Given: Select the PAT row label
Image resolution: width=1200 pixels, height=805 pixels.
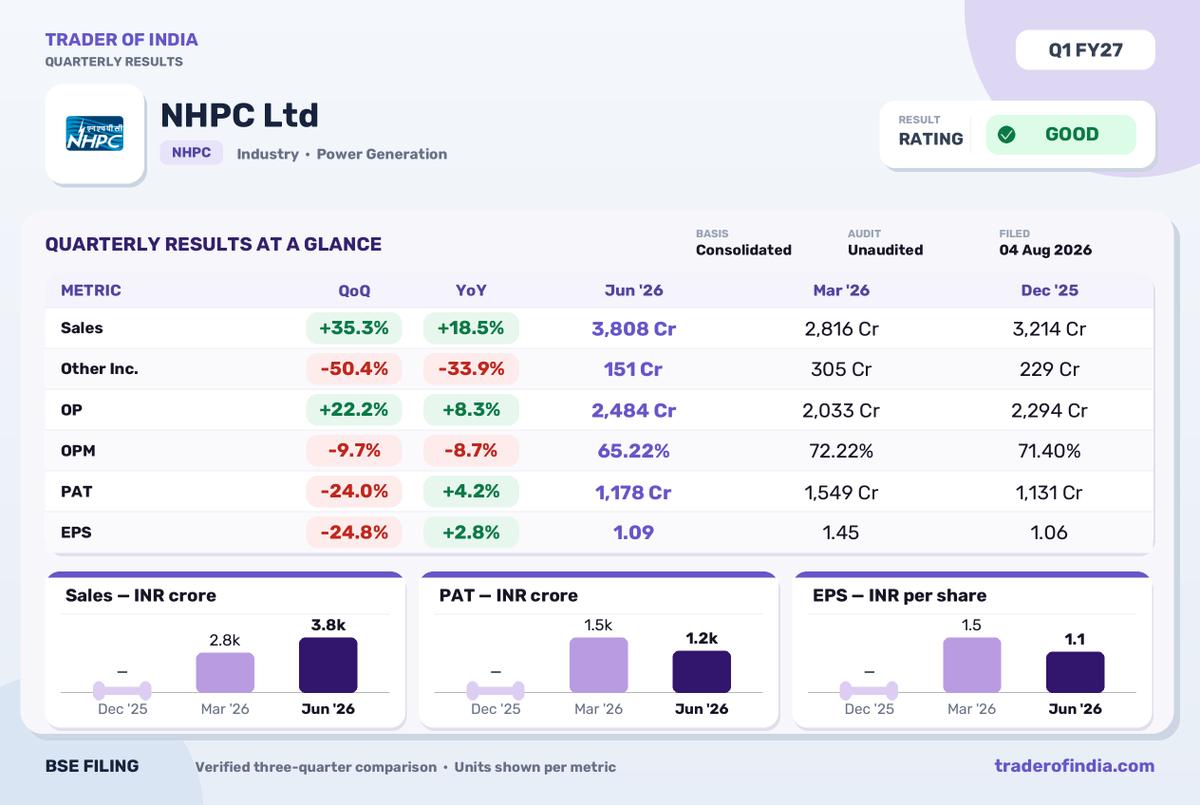Looking at the screenshot, I should pos(76,492).
